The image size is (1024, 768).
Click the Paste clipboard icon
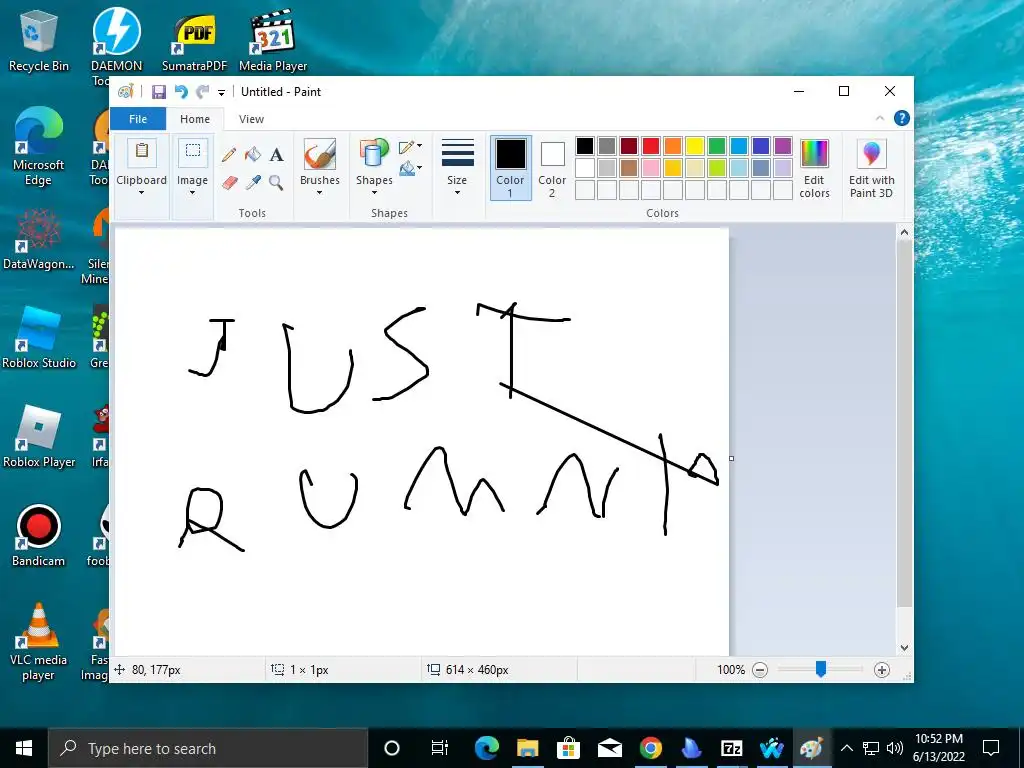tap(141, 152)
